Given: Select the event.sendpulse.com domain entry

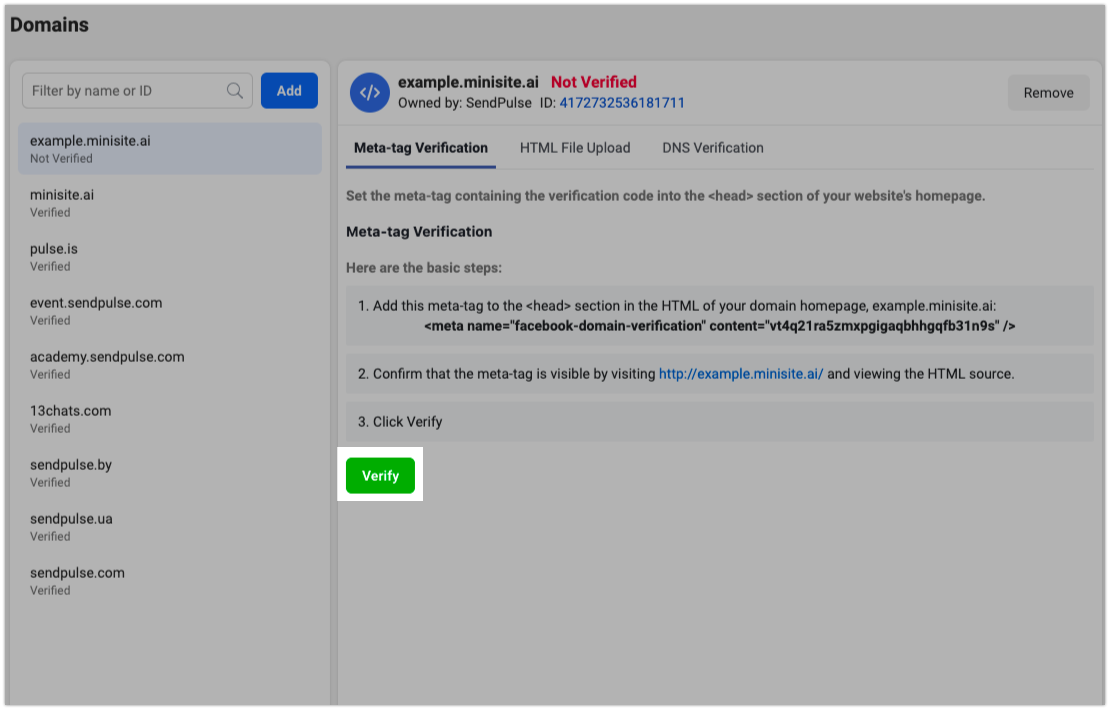Looking at the screenshot, I should pyautogui.click(x=170, y=311).
